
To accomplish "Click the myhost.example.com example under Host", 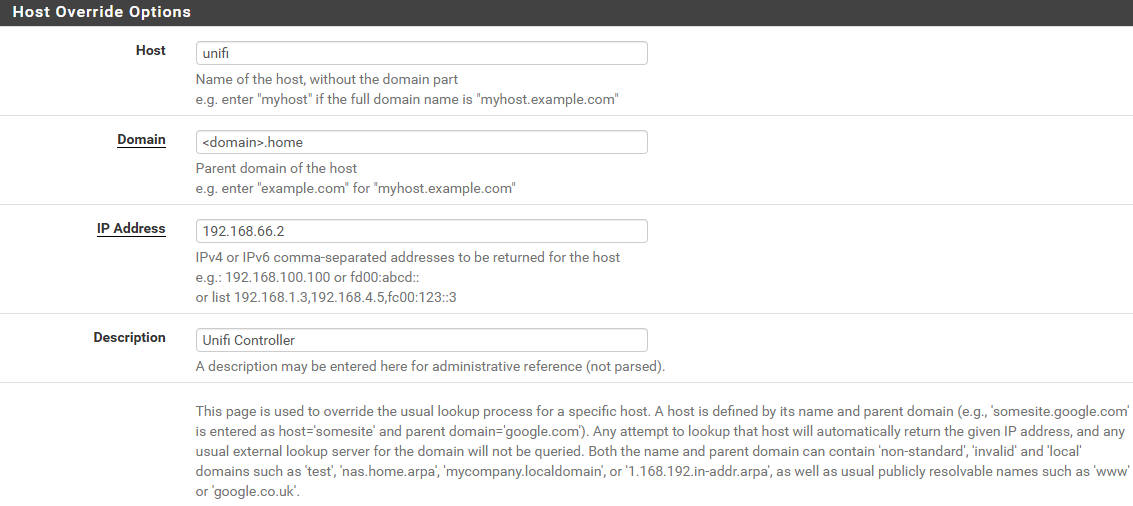I will (407, 100).
